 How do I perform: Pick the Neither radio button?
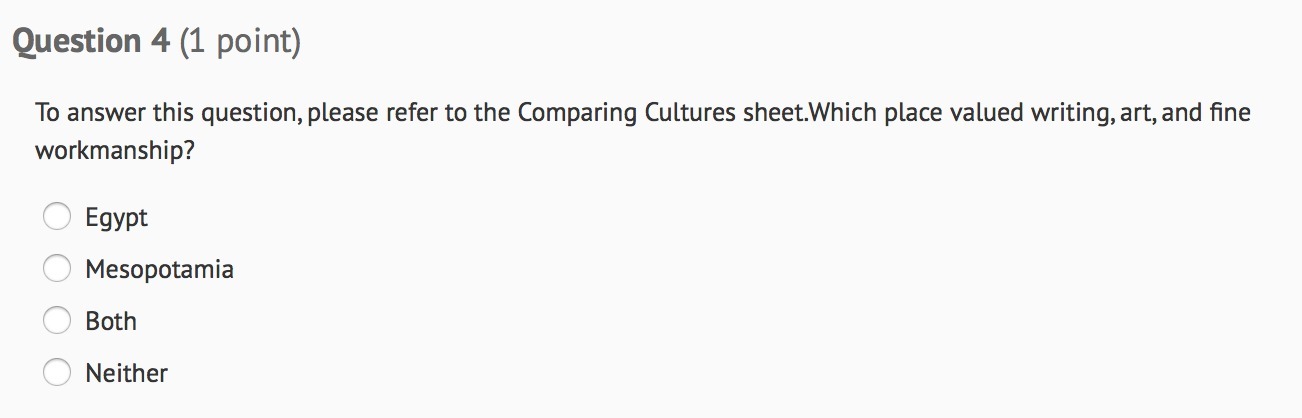tap(57, 373)
